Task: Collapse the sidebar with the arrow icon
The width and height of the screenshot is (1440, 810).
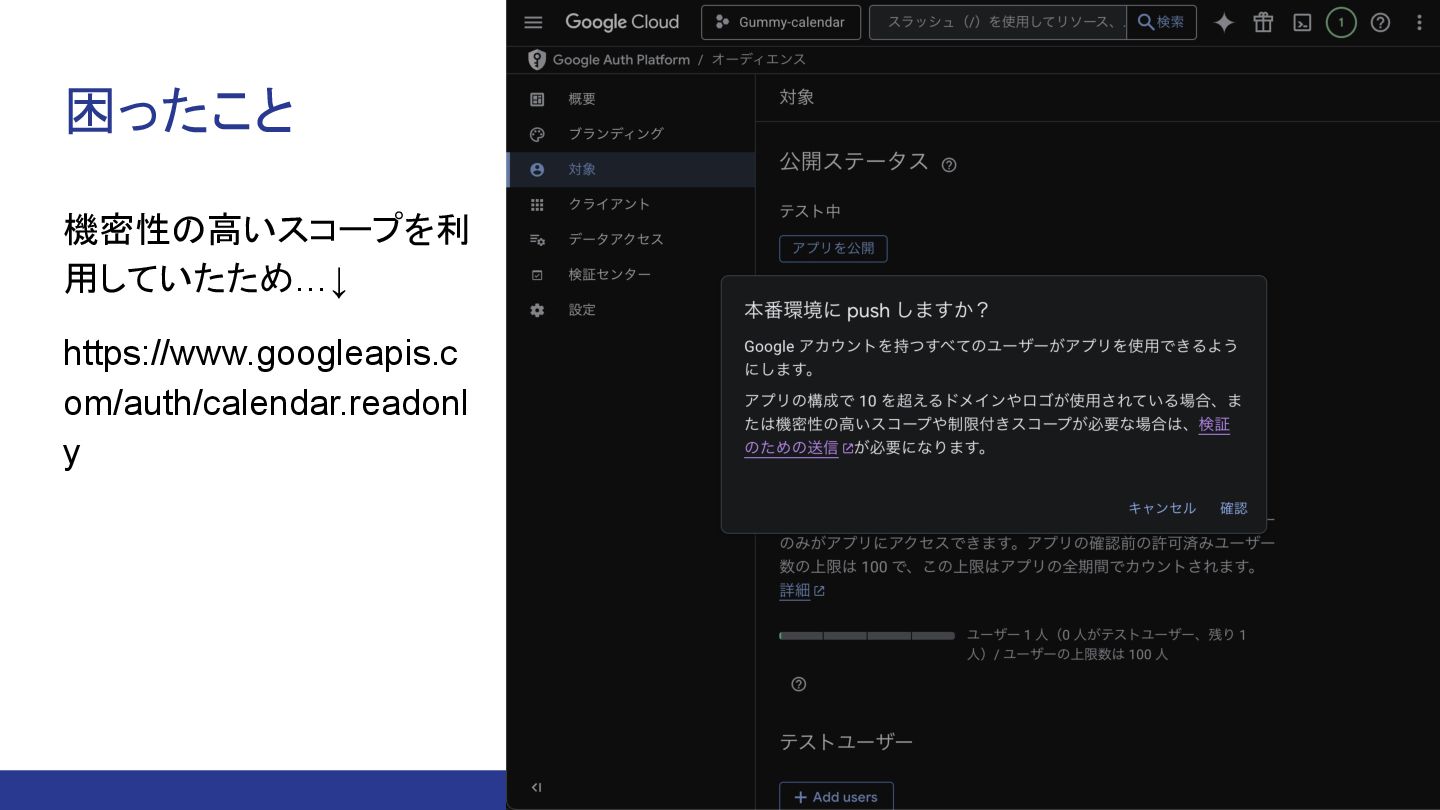Action: click(x=536, y=787)
